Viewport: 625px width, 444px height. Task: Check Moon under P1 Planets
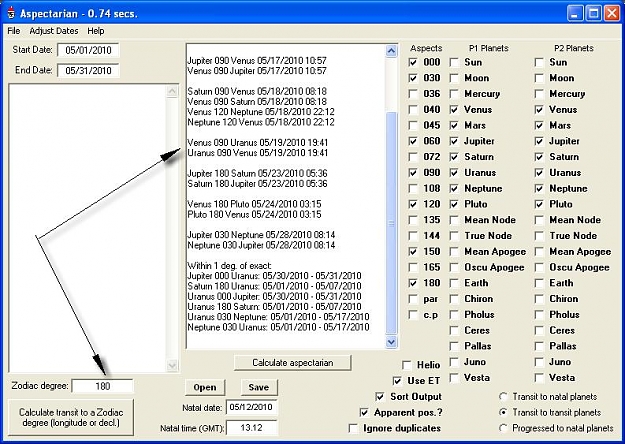pyautogui.click(x=454, y=78)
